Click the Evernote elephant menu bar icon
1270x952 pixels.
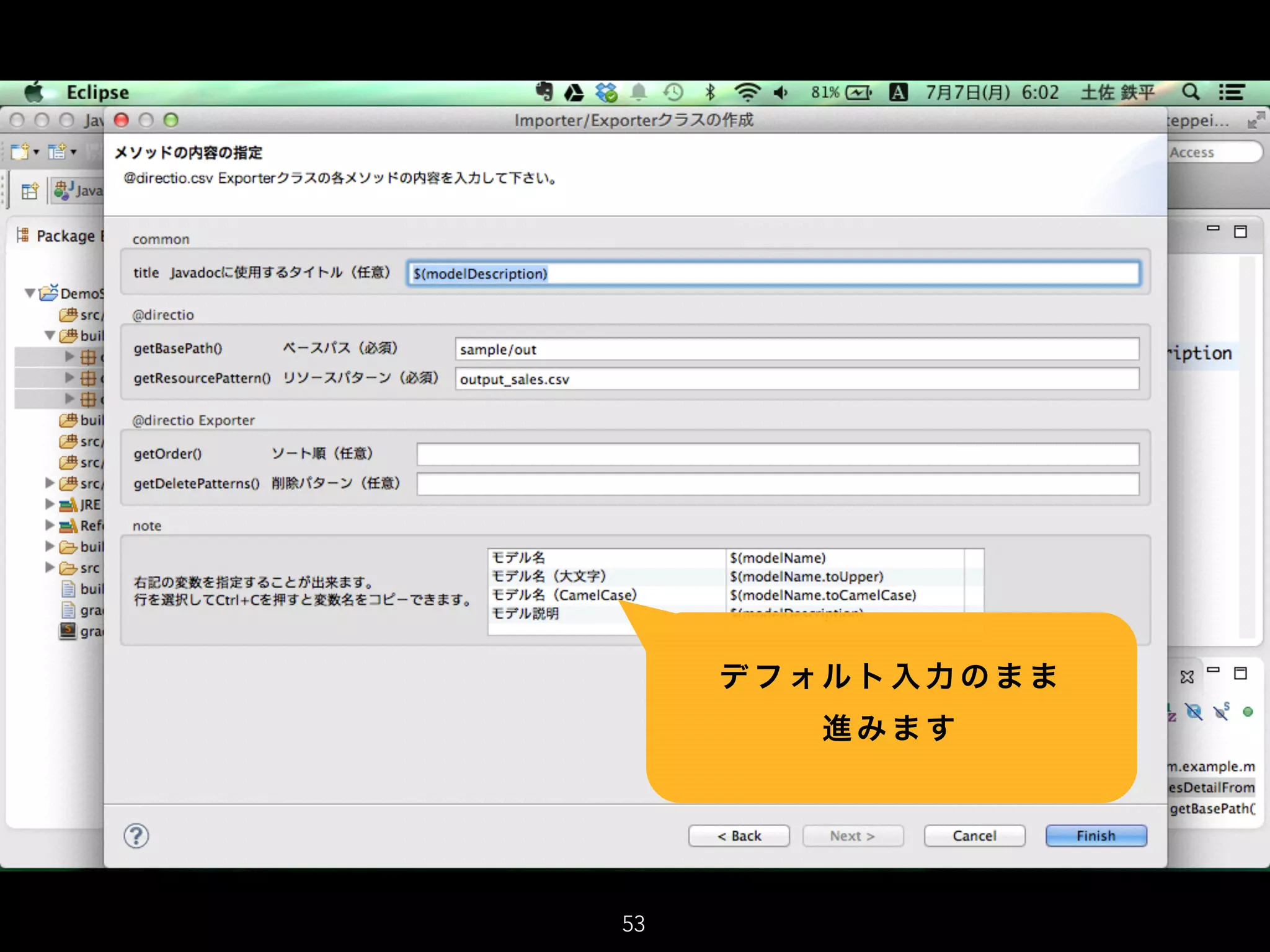pos(544,92)
